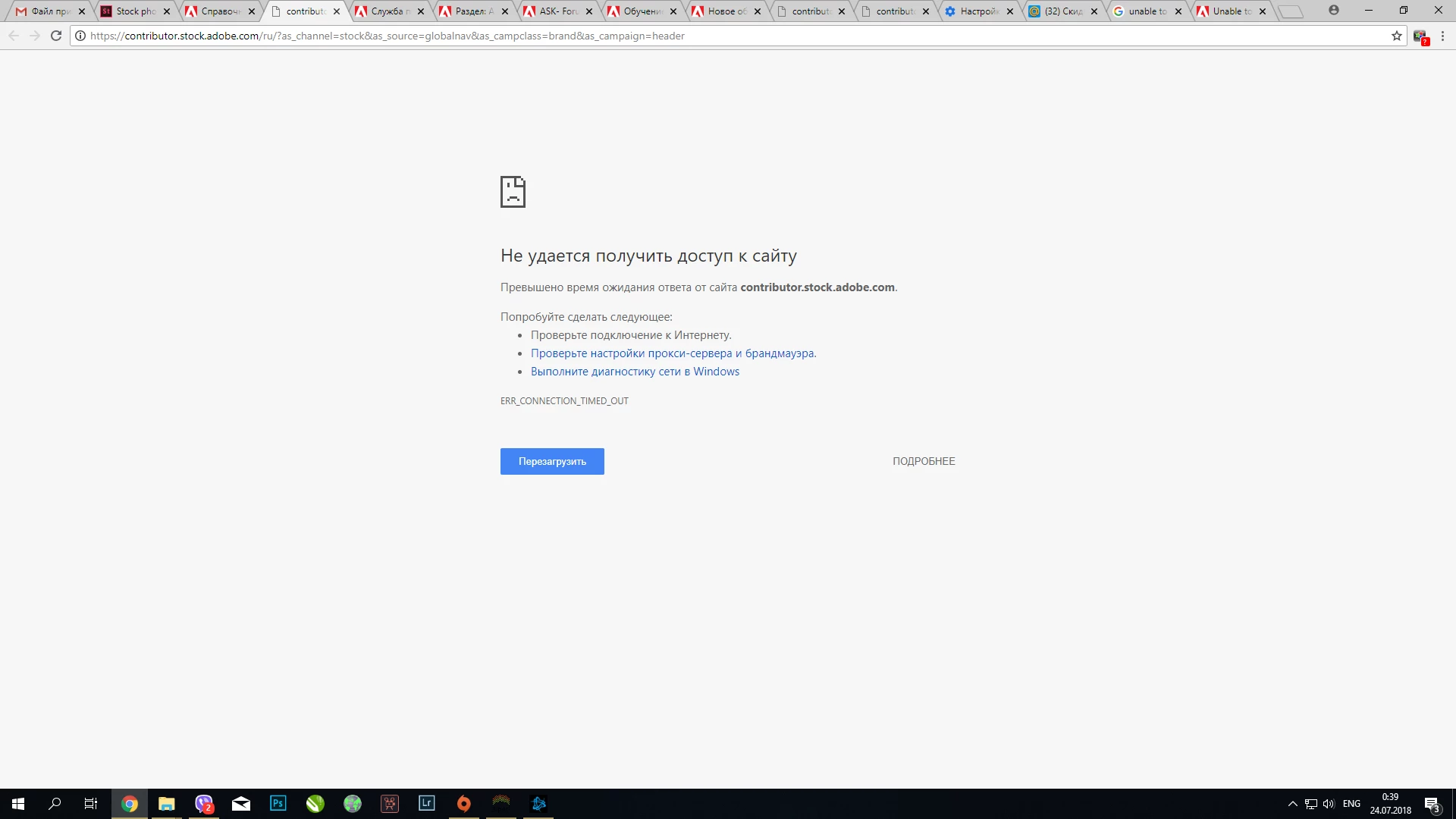The width and height of the screenshot is (1456, 819).
Task: Bookmark this page with the star icon
Action: (1396, 36)
